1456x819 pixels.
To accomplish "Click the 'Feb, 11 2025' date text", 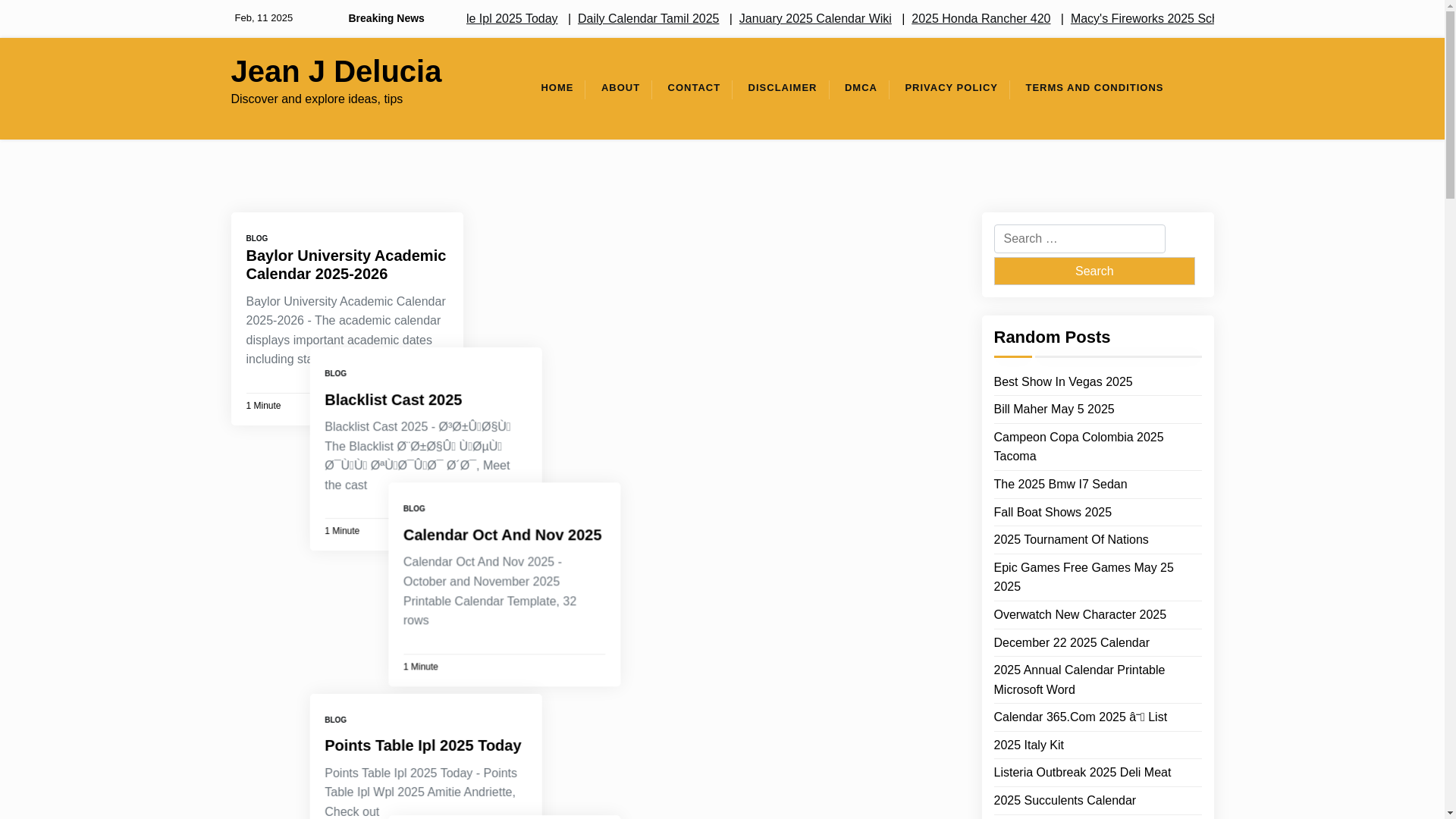I will tap(263, 18).
